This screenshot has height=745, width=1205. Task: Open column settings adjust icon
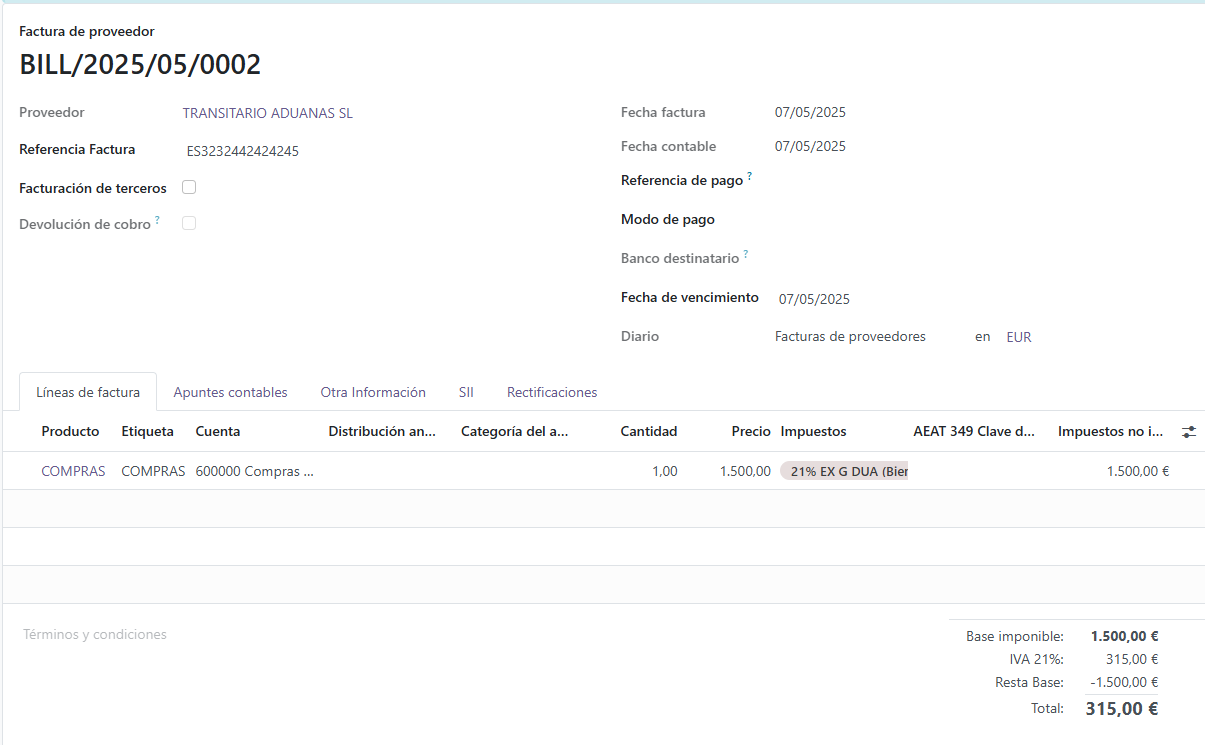tap(1188, 432)
